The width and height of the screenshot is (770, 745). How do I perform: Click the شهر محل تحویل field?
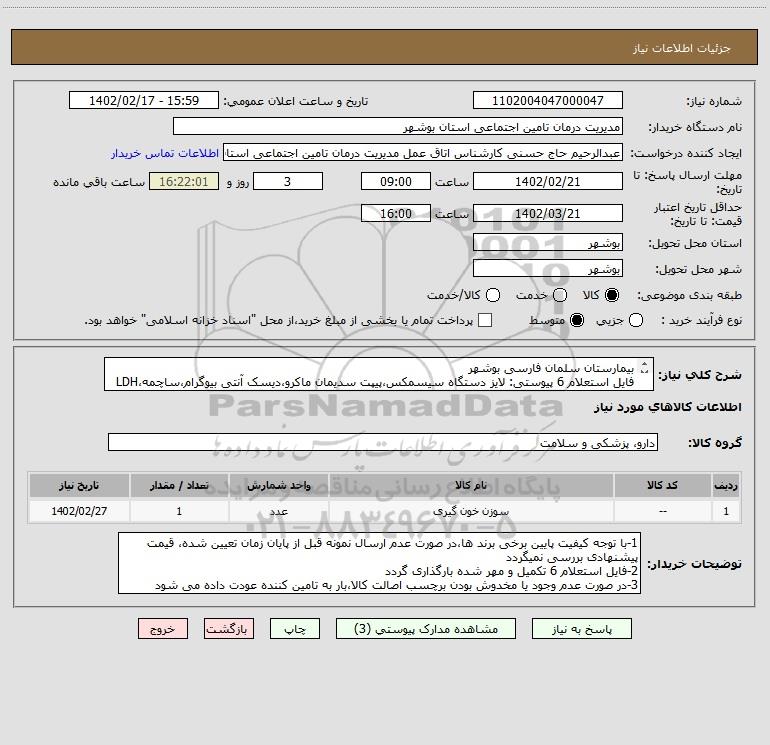(548, 268)
